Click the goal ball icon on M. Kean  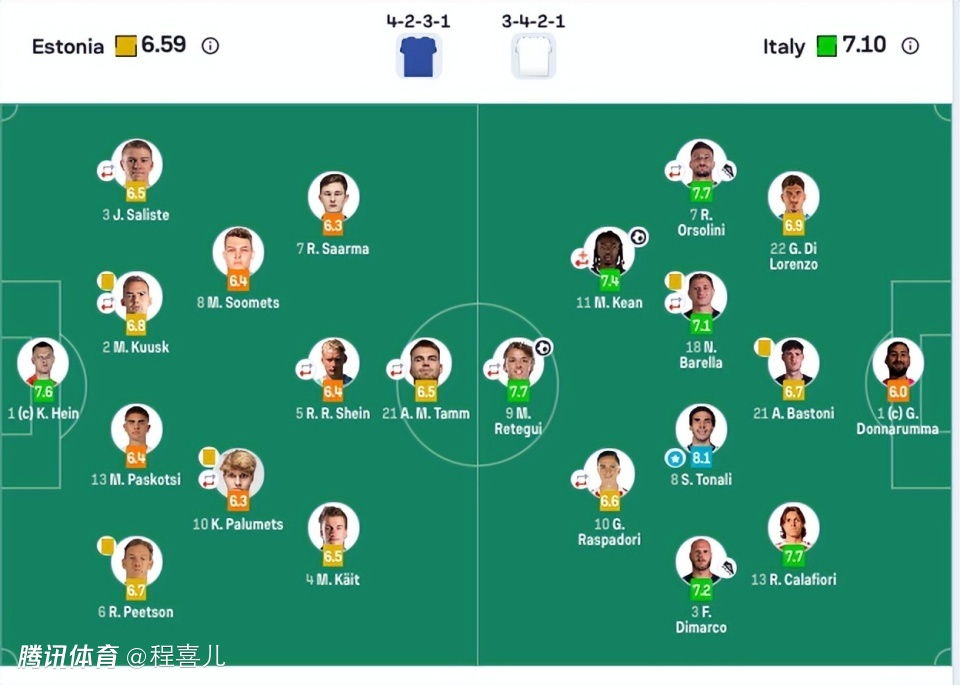pyautogui.click(x=638, y=237)
